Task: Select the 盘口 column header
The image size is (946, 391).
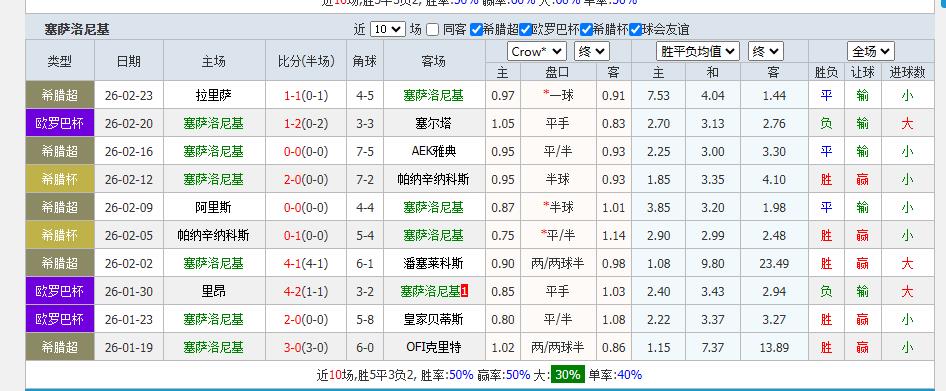Action: 558,73
